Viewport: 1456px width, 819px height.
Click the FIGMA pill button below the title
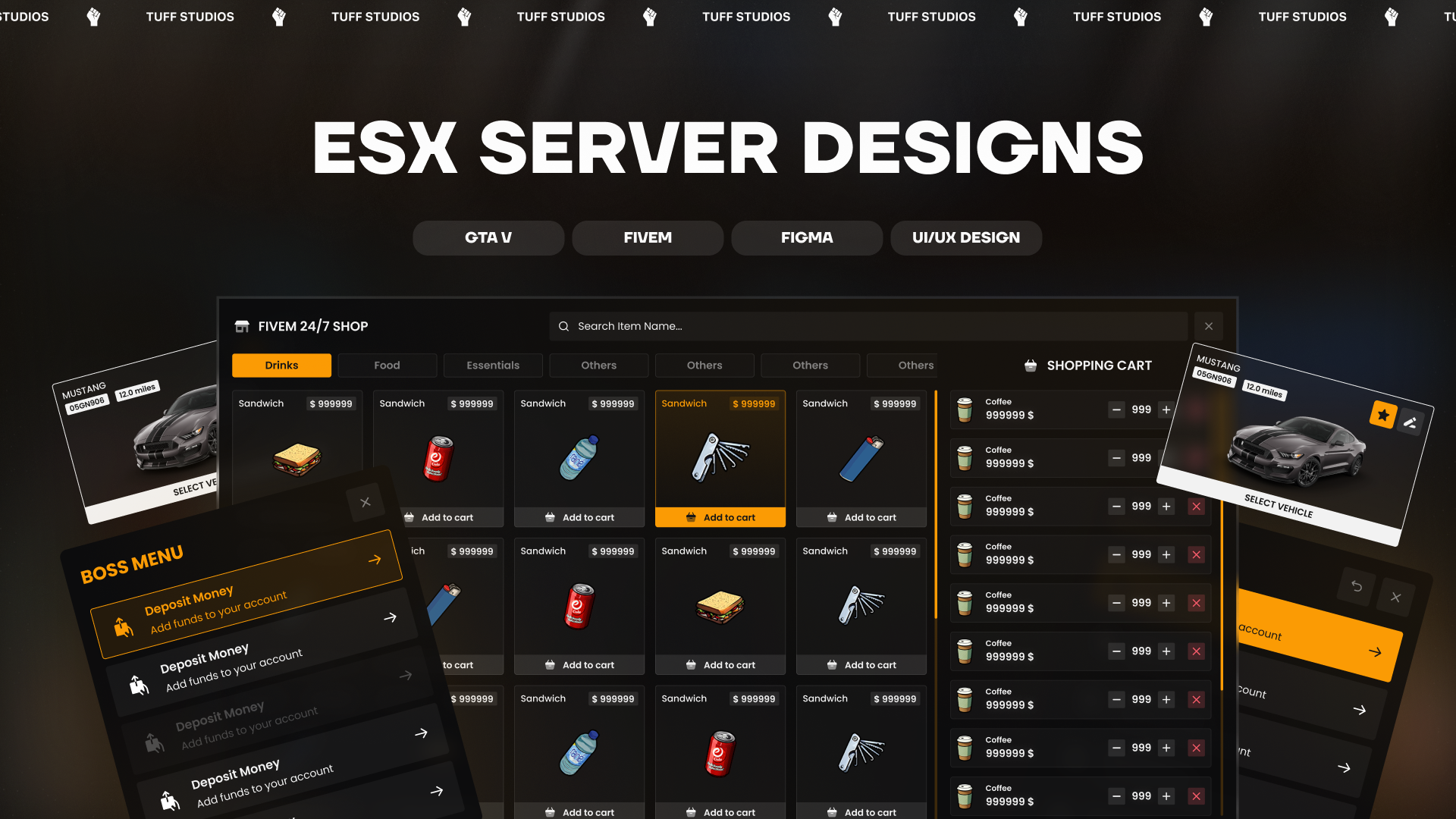[806, 237]
